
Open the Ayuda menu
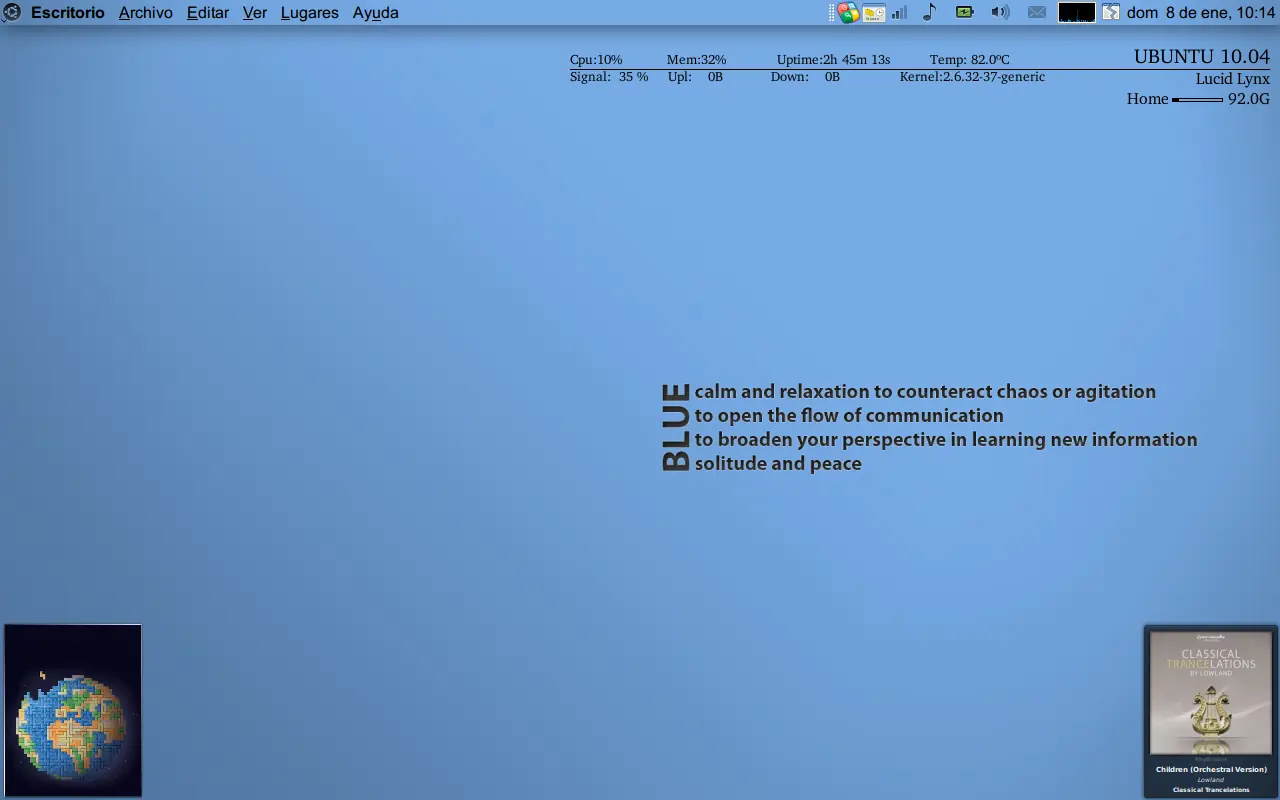tap(376, 13)
